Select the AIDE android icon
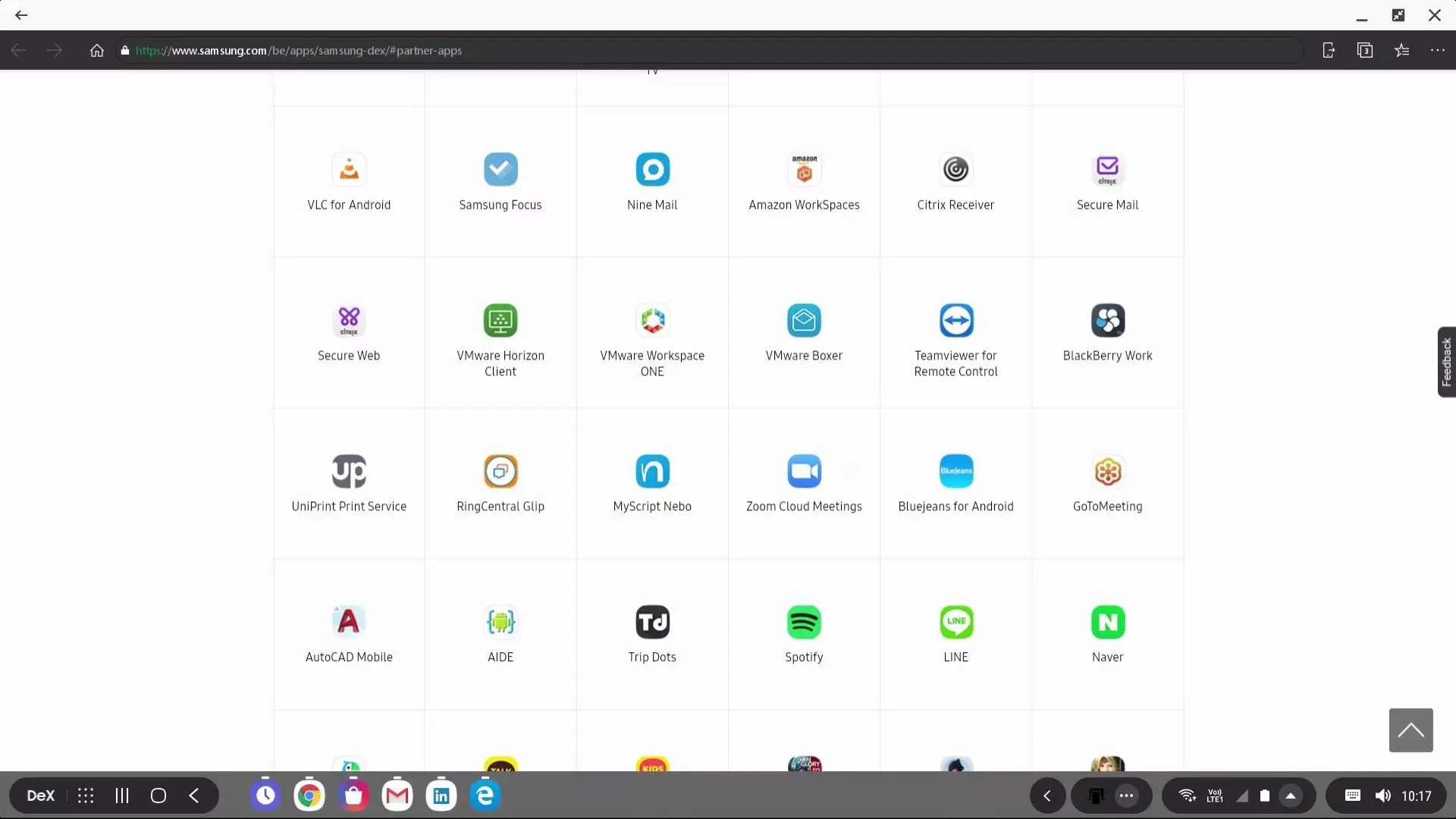This screenshot has height=819, width=1456. click(500, 622)
